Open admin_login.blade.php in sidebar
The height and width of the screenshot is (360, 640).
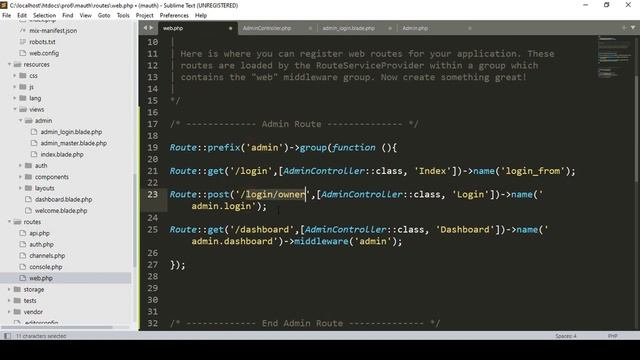[x=71, y=132]
